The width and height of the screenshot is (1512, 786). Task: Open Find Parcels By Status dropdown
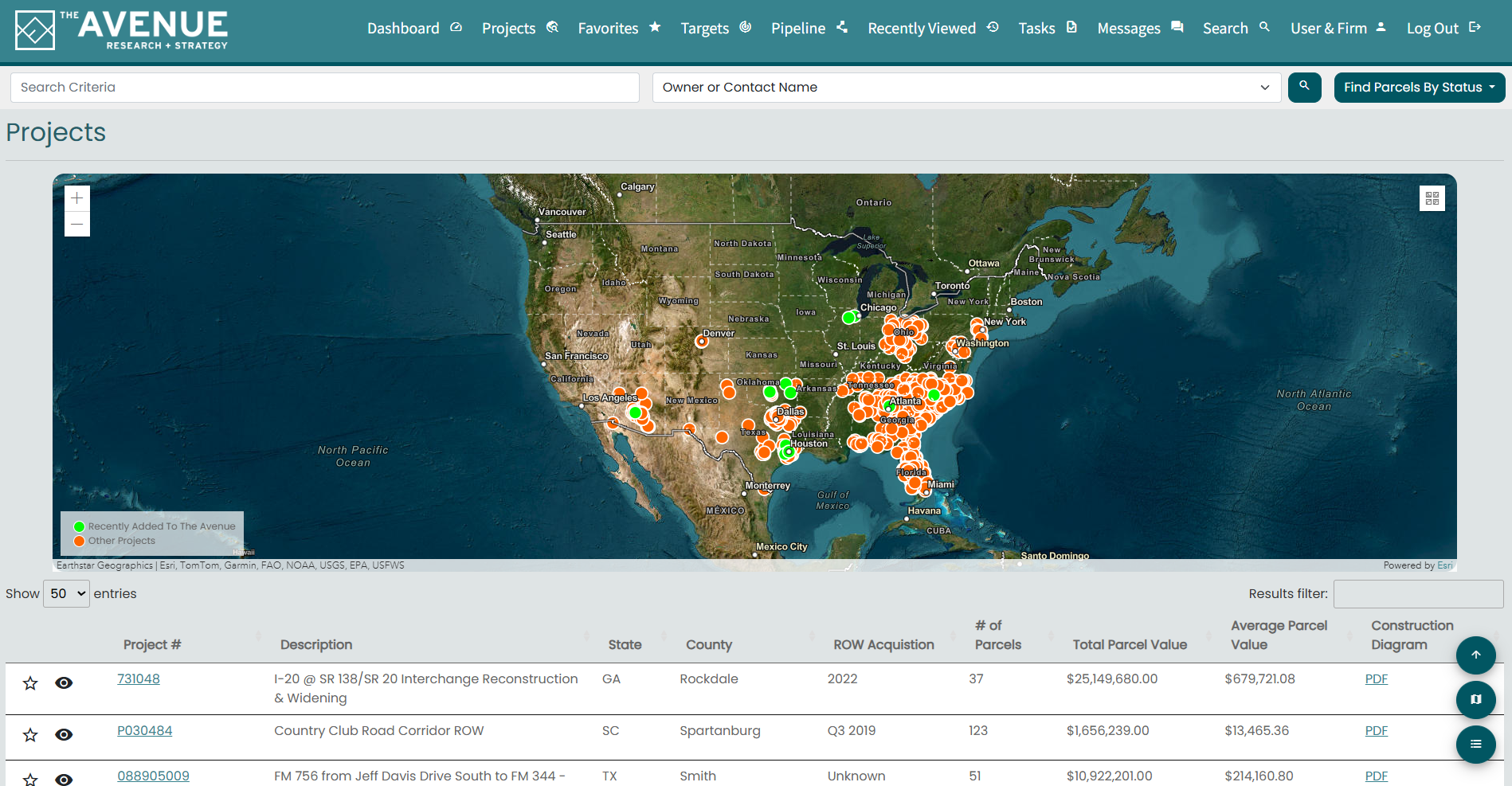pos(1420,88)
